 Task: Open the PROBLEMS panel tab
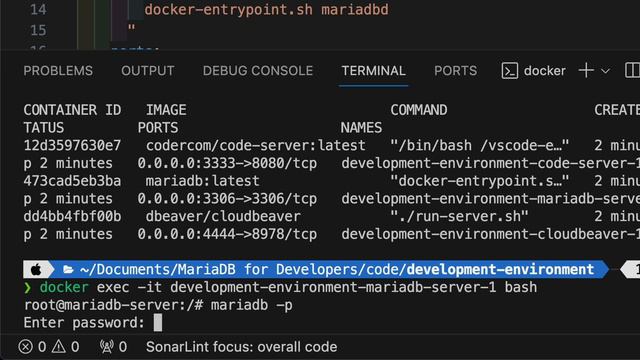pyautogui.click(x=58, y=71)
